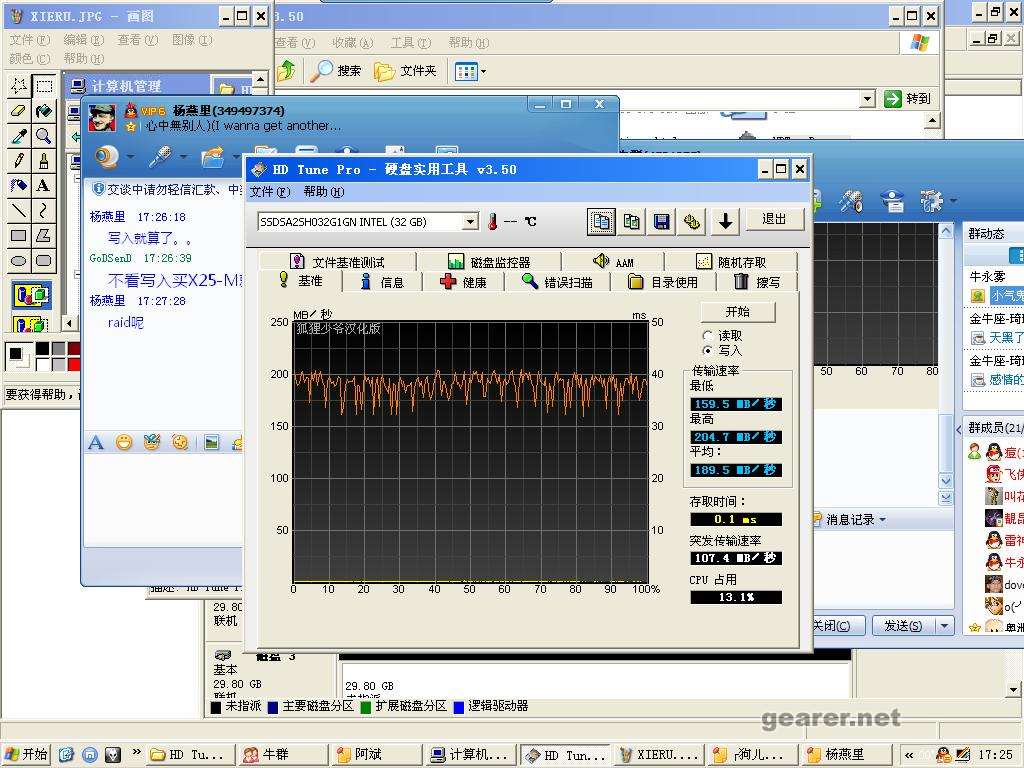Click the 文件夹 folders button in Explorer
Viewport: 1024px width, 768px height.
coord(405,71)
